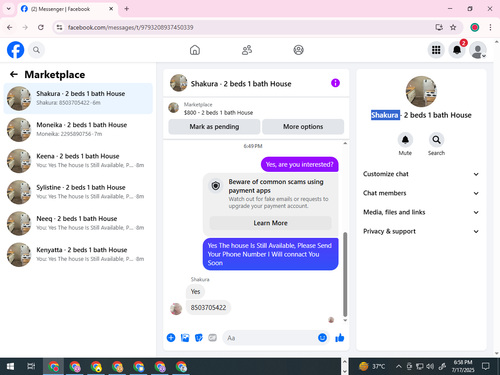The height and width of the screenshot is (375, 500).
Task: Click the More options button
Action: pos(303,127)
